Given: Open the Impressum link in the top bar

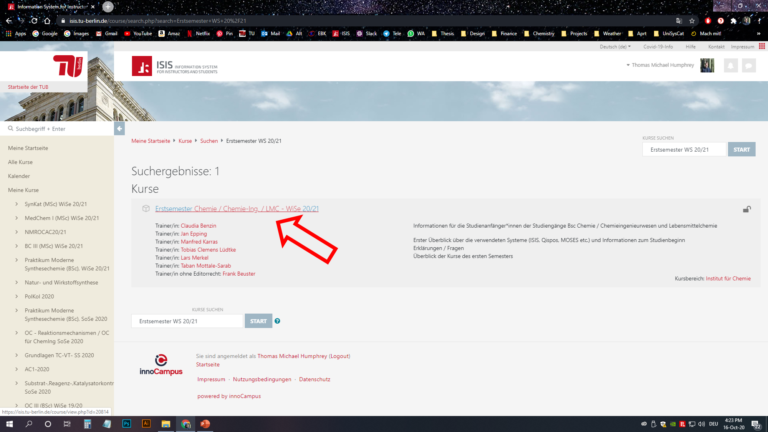Looking at the screenshot, I should [743, 47].
